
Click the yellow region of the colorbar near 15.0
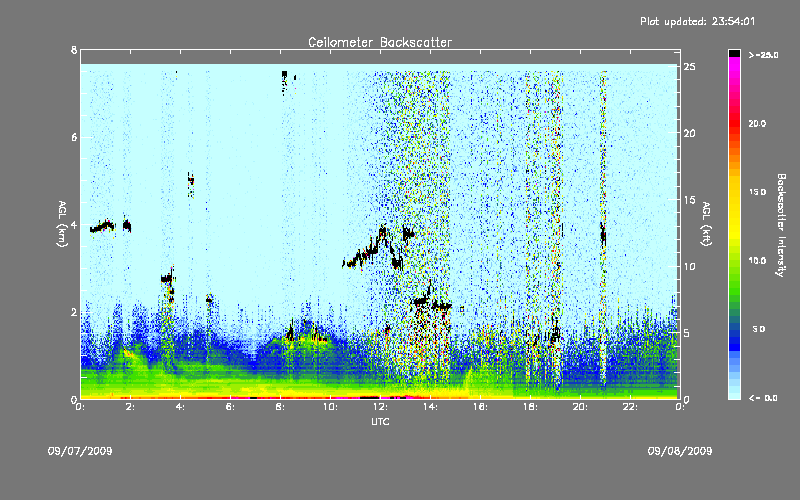coord(734,194)
